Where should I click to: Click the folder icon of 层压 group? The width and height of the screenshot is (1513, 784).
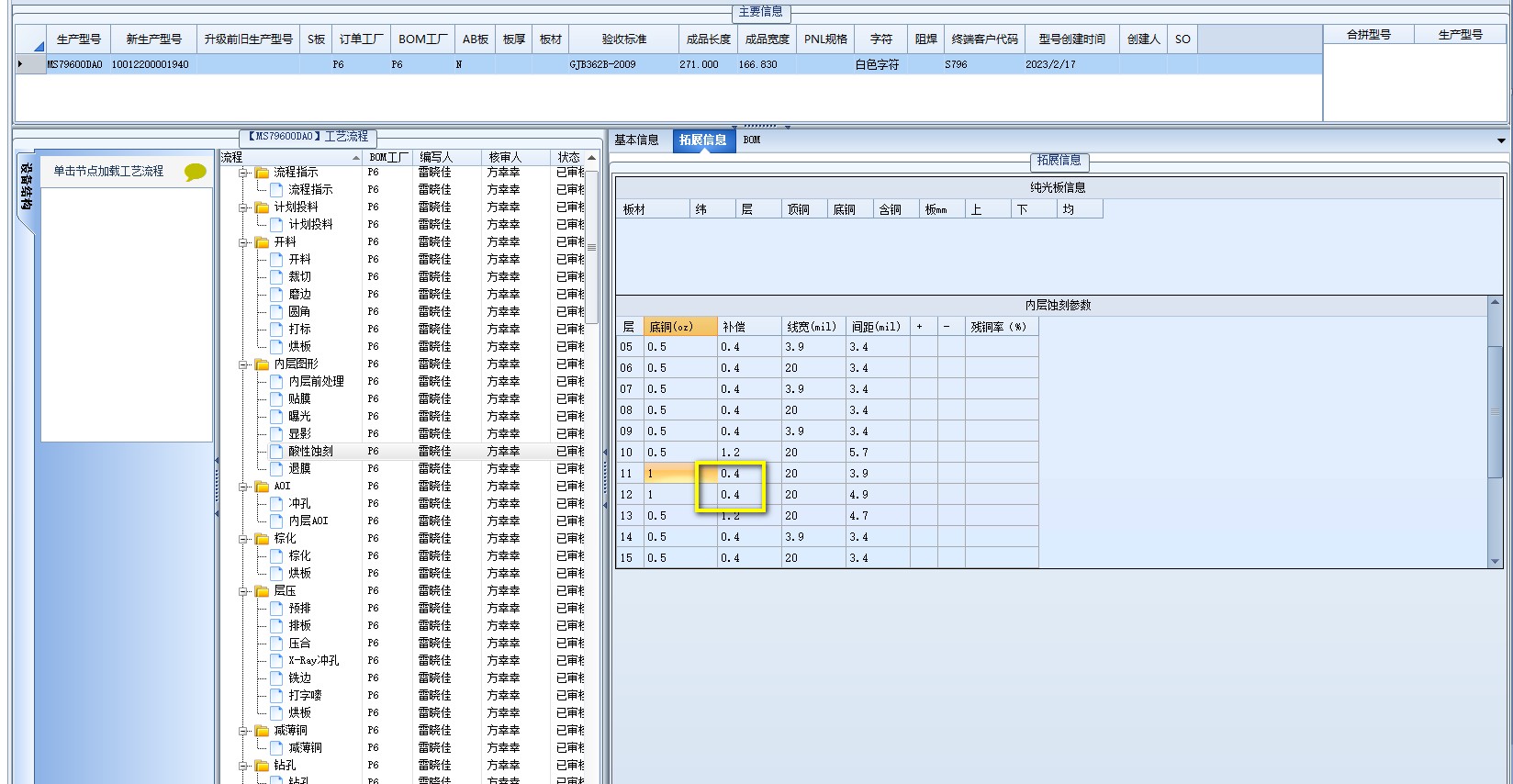(x=262, y=591)
